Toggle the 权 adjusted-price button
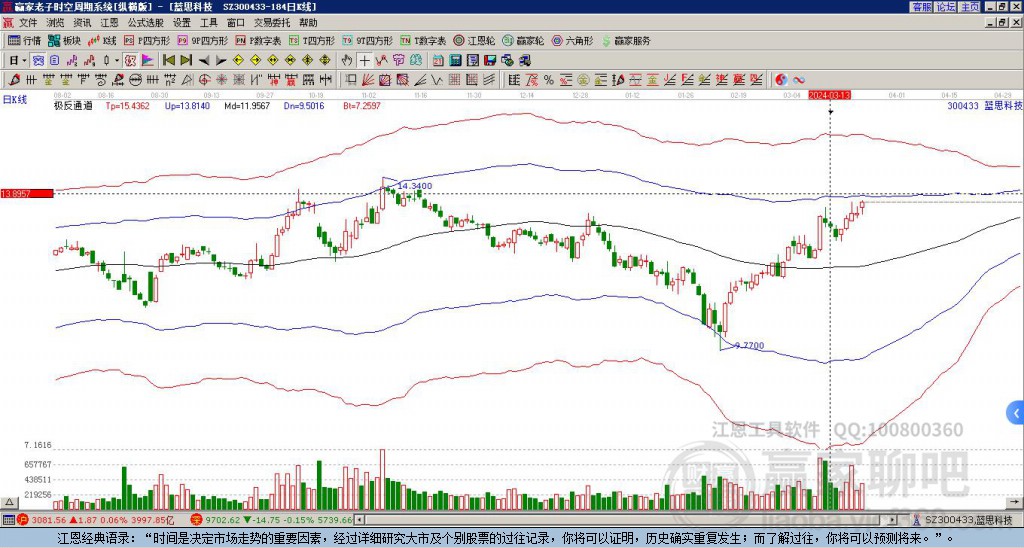This screenshot has width=1024, height=548. point(130,61)
